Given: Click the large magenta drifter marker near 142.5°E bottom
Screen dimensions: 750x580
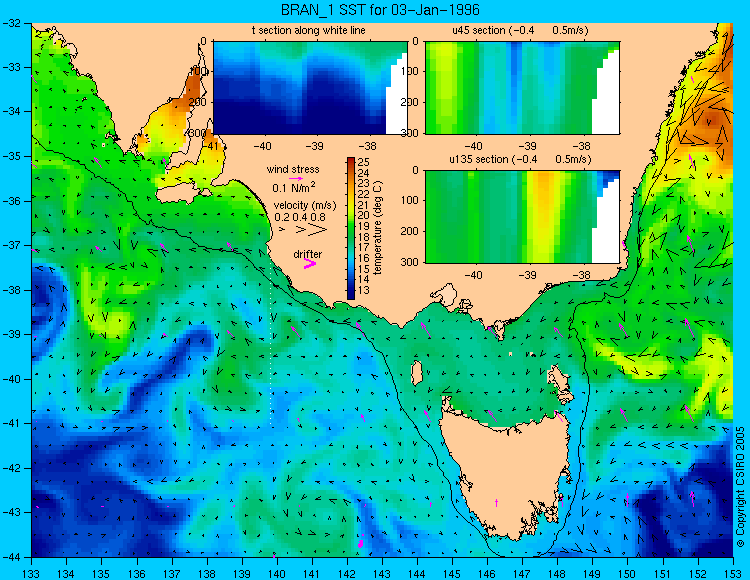Looking at the screenshot, I should 361,543.
